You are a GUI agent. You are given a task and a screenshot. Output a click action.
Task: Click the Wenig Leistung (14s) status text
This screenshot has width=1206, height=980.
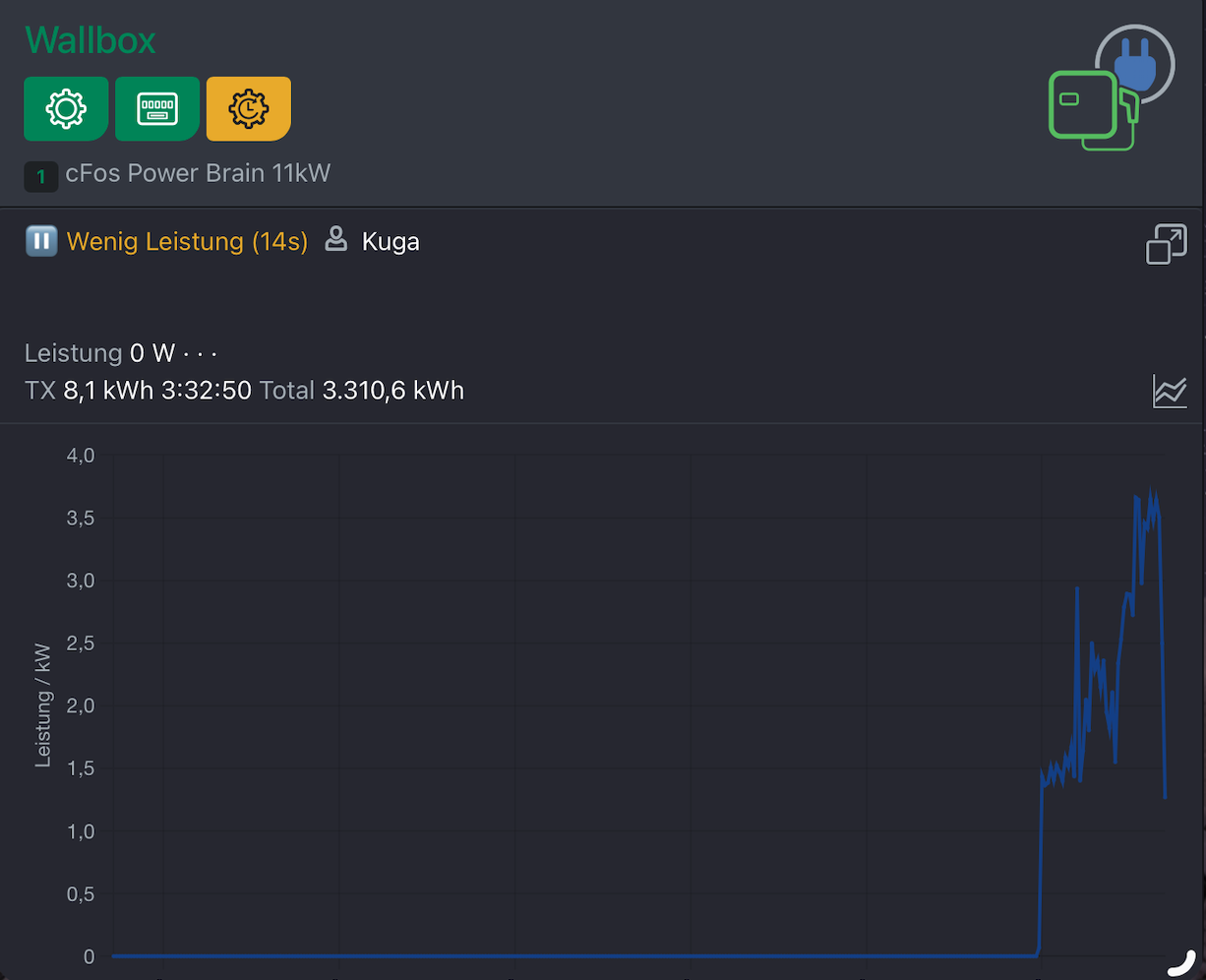point(187,241)
